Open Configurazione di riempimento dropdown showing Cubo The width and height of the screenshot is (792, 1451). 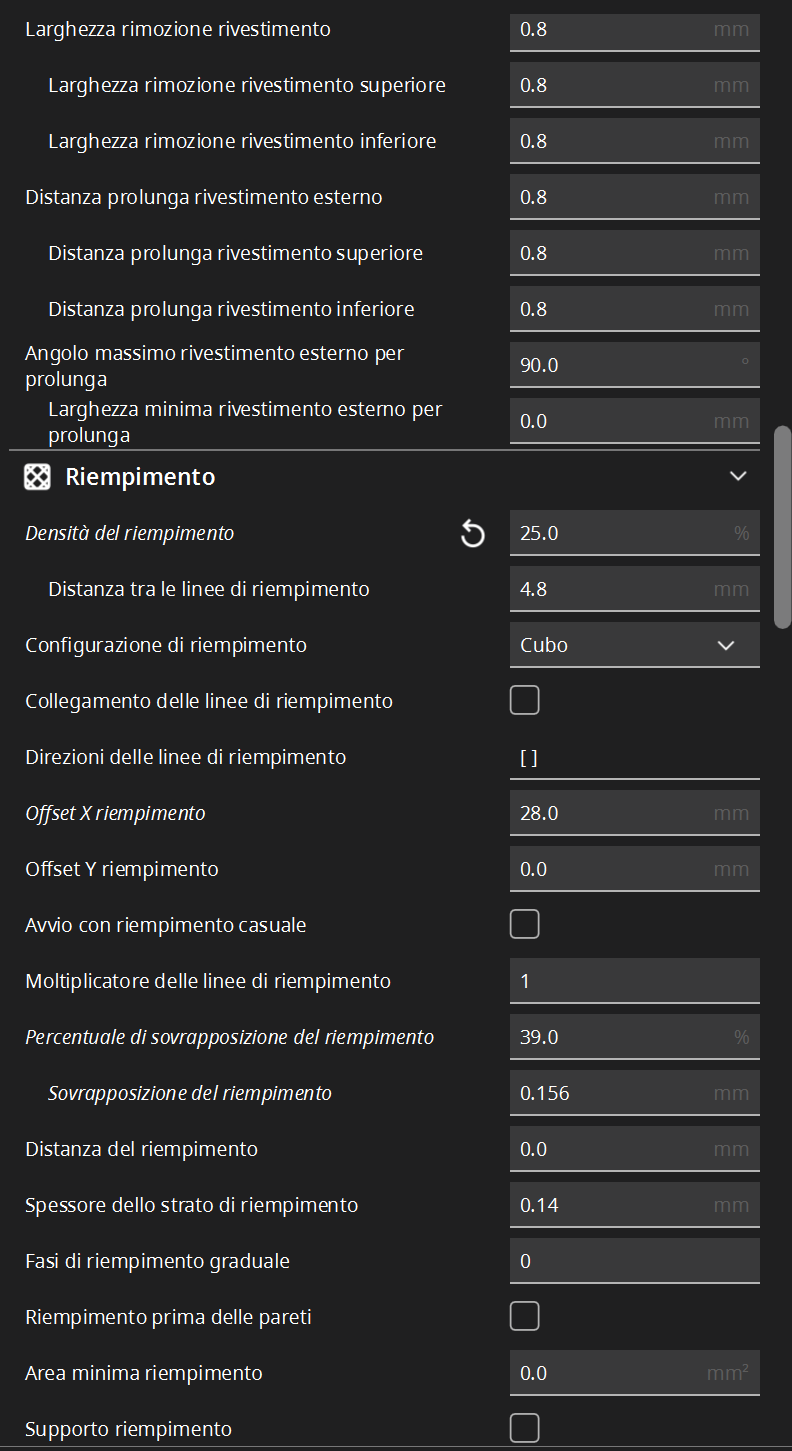click(635, 645)
